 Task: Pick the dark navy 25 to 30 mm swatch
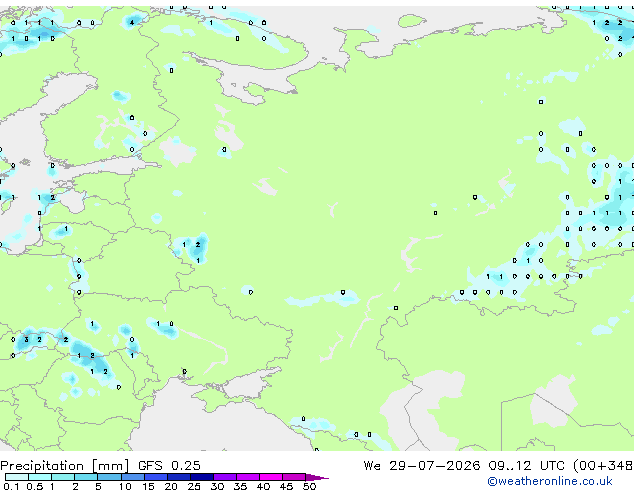pyautogui.click(x=202, y=477)
